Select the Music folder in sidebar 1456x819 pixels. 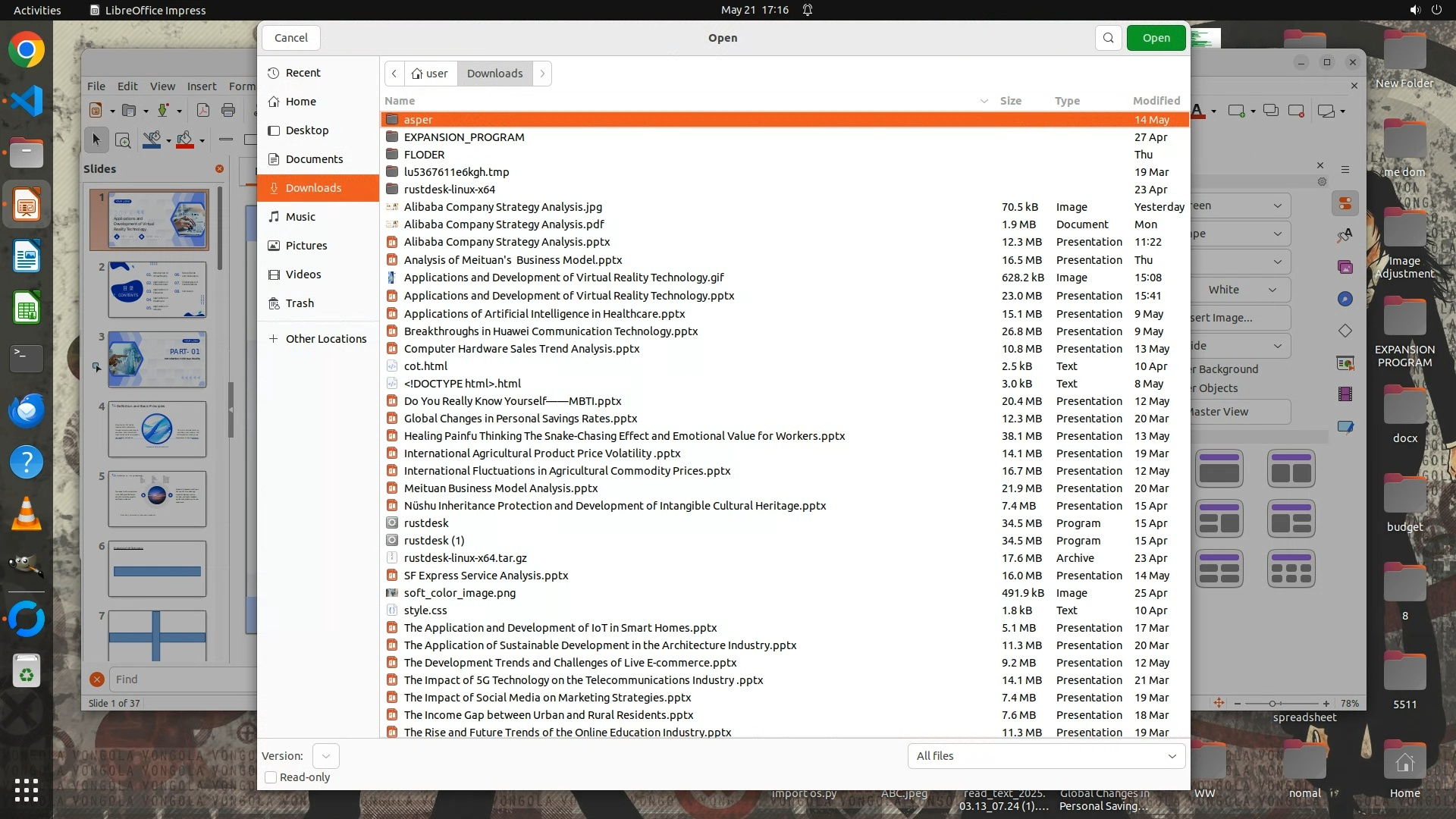[300, 217]
